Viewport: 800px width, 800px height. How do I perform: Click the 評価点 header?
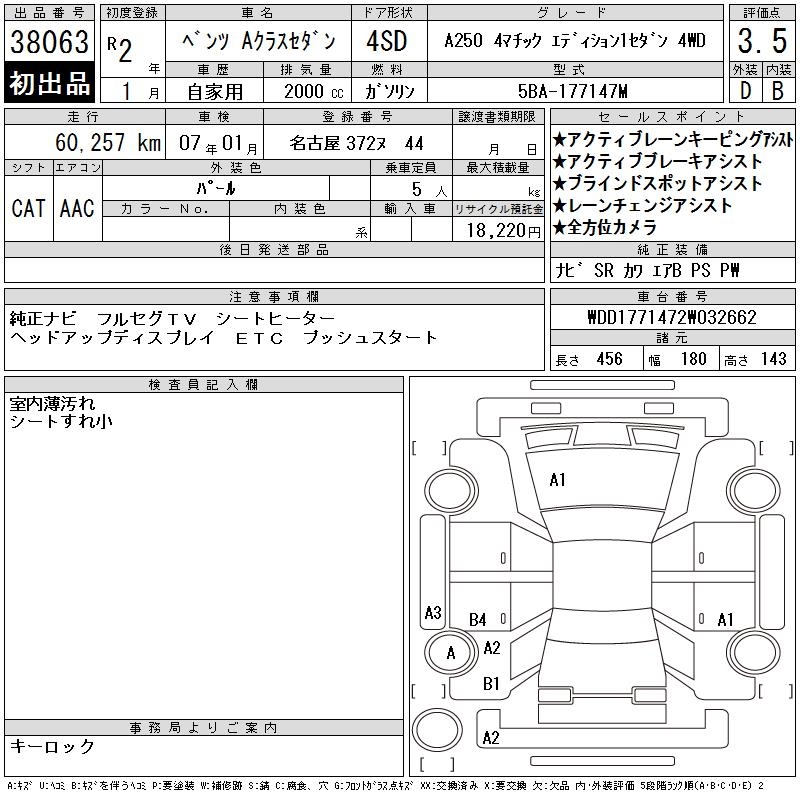pos(762,13)
